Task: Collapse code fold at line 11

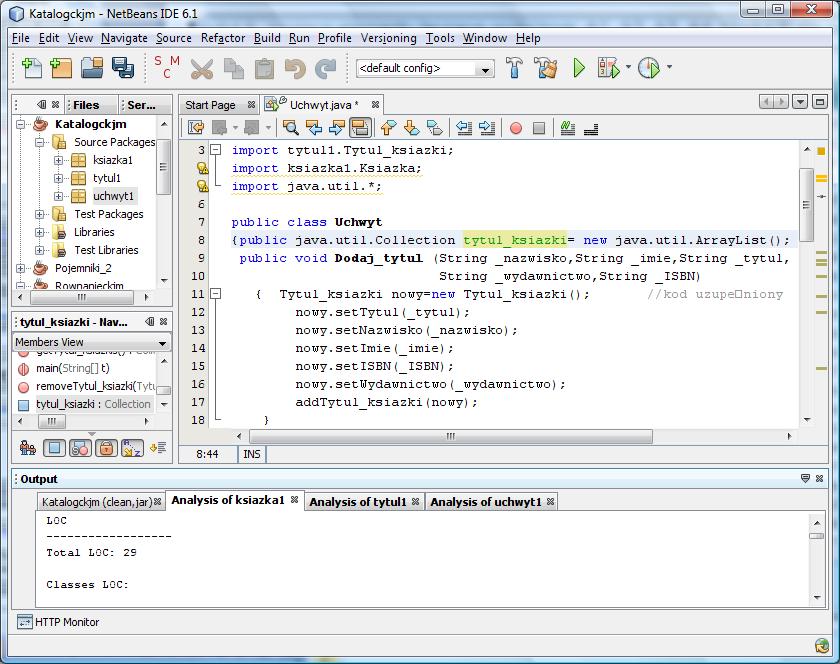Action: [x=215, y=294]
